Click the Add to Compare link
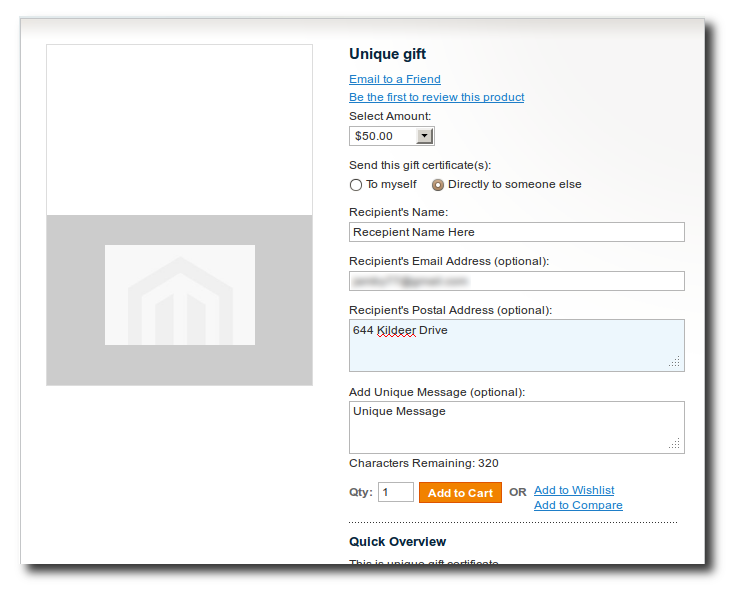749x596 pixels. click(x=578, y=505)
